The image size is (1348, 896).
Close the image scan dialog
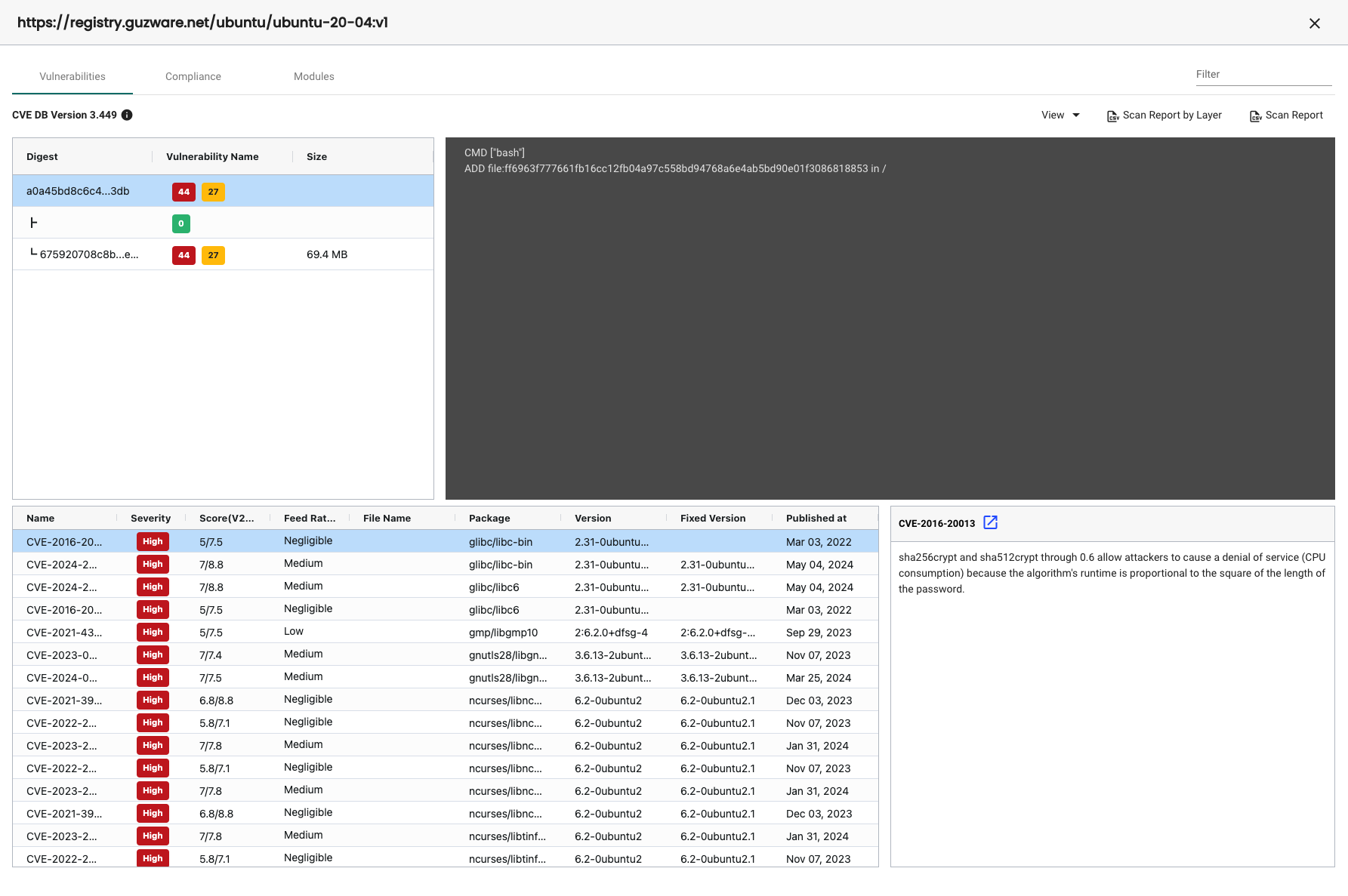tap(1315, 23)
